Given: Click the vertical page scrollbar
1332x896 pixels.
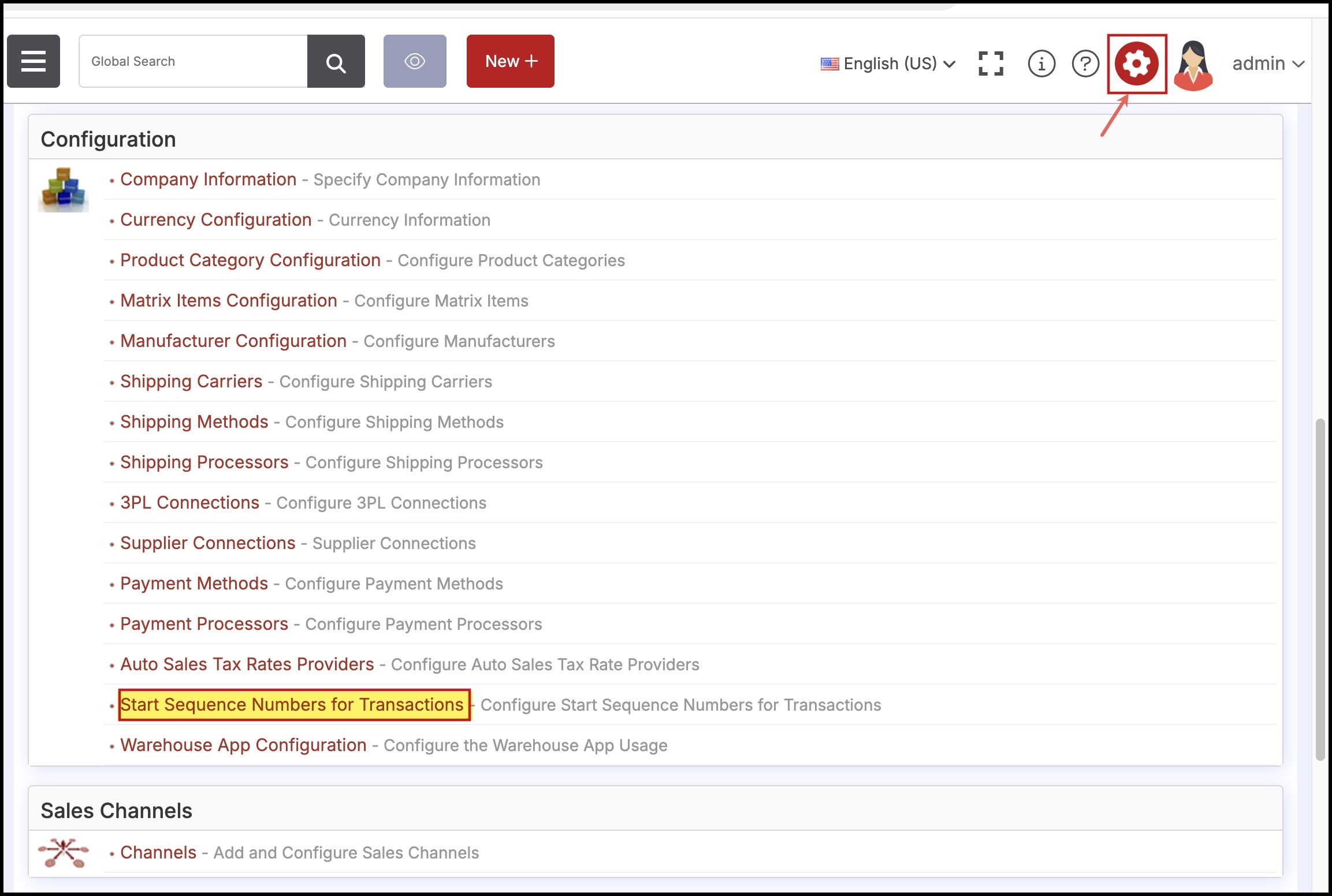Looking at the screenshot, I should [x=1320, y=589].
